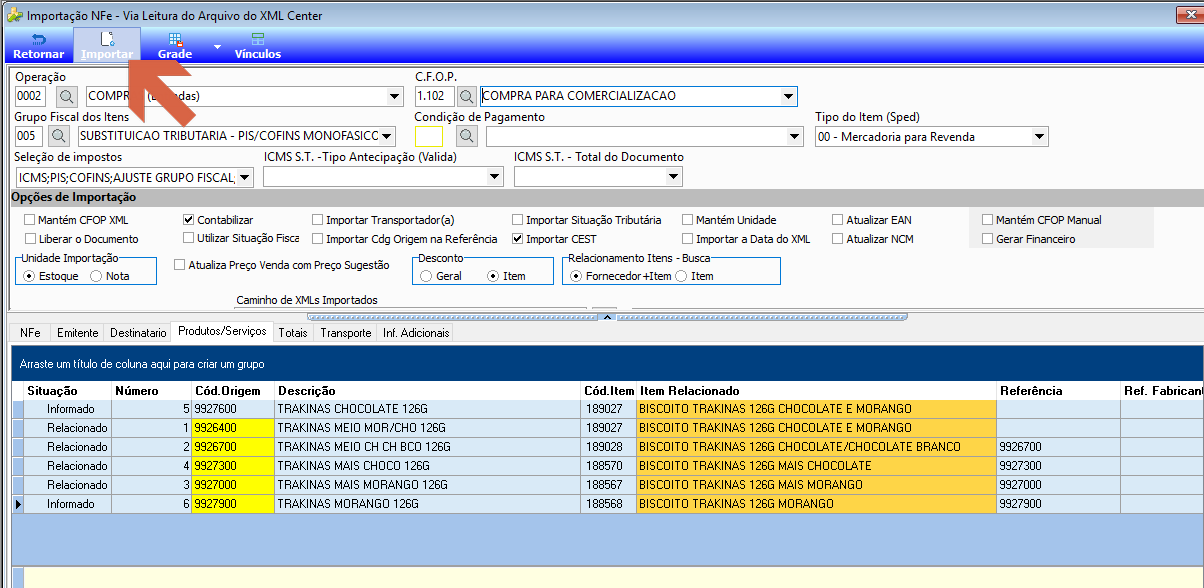This screenshot has width=1204, height=588.
Task: Select Fornecedor+Item busca radio button
Action: [x=575, y=276]
